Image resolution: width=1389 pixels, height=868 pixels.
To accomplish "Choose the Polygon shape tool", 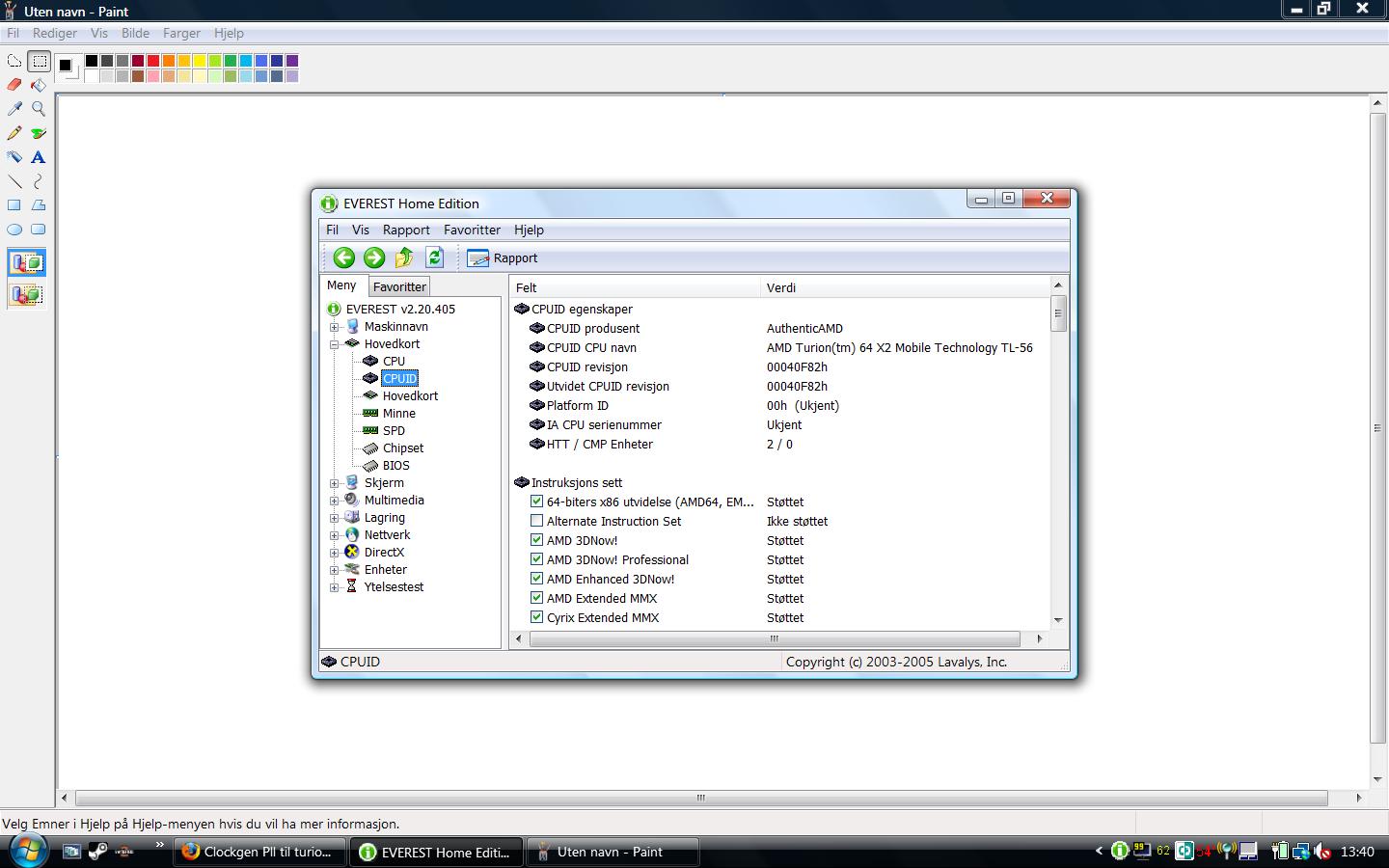I will point(39,205).
